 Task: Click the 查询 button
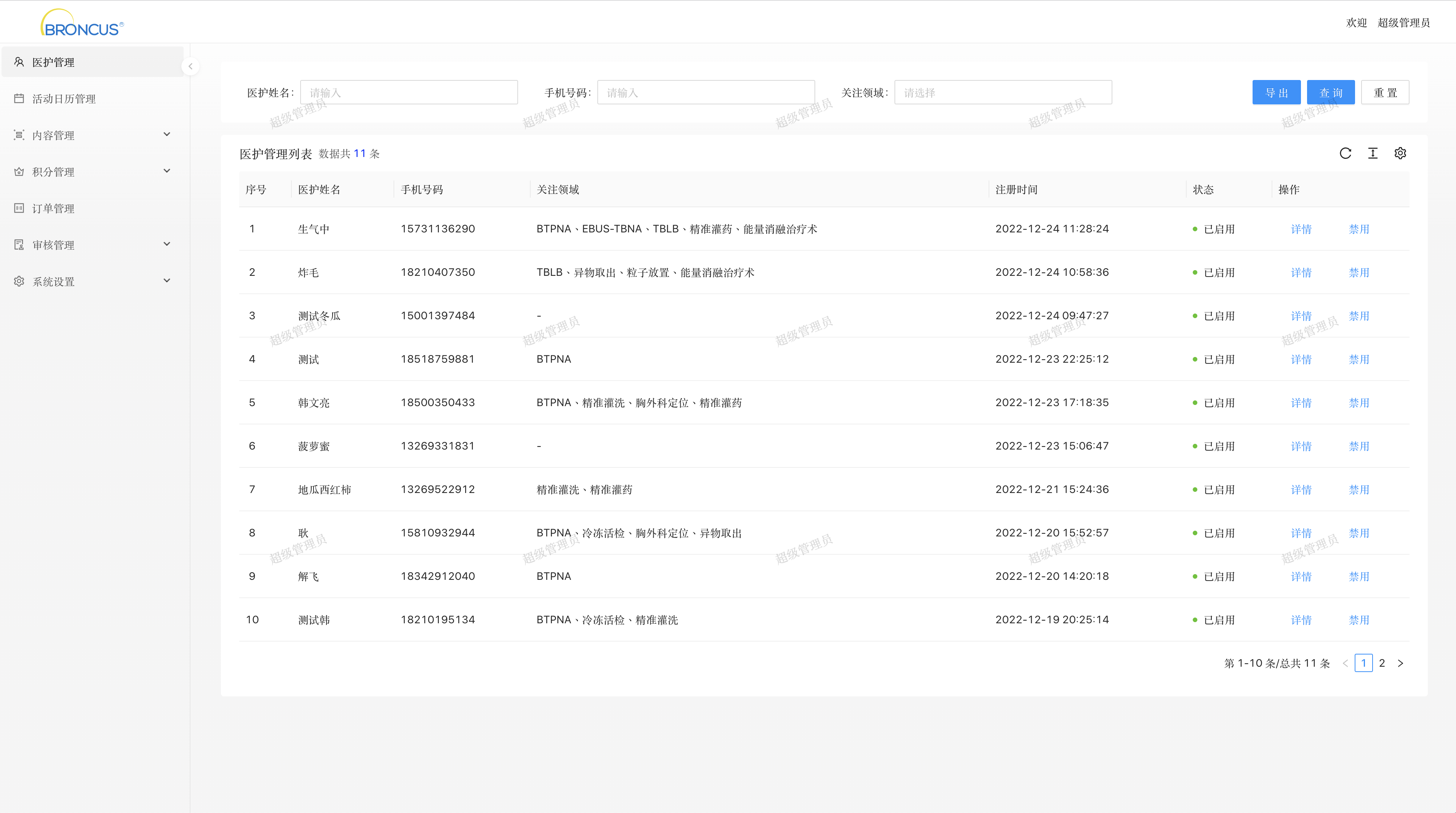click(x=1331, y=92)
